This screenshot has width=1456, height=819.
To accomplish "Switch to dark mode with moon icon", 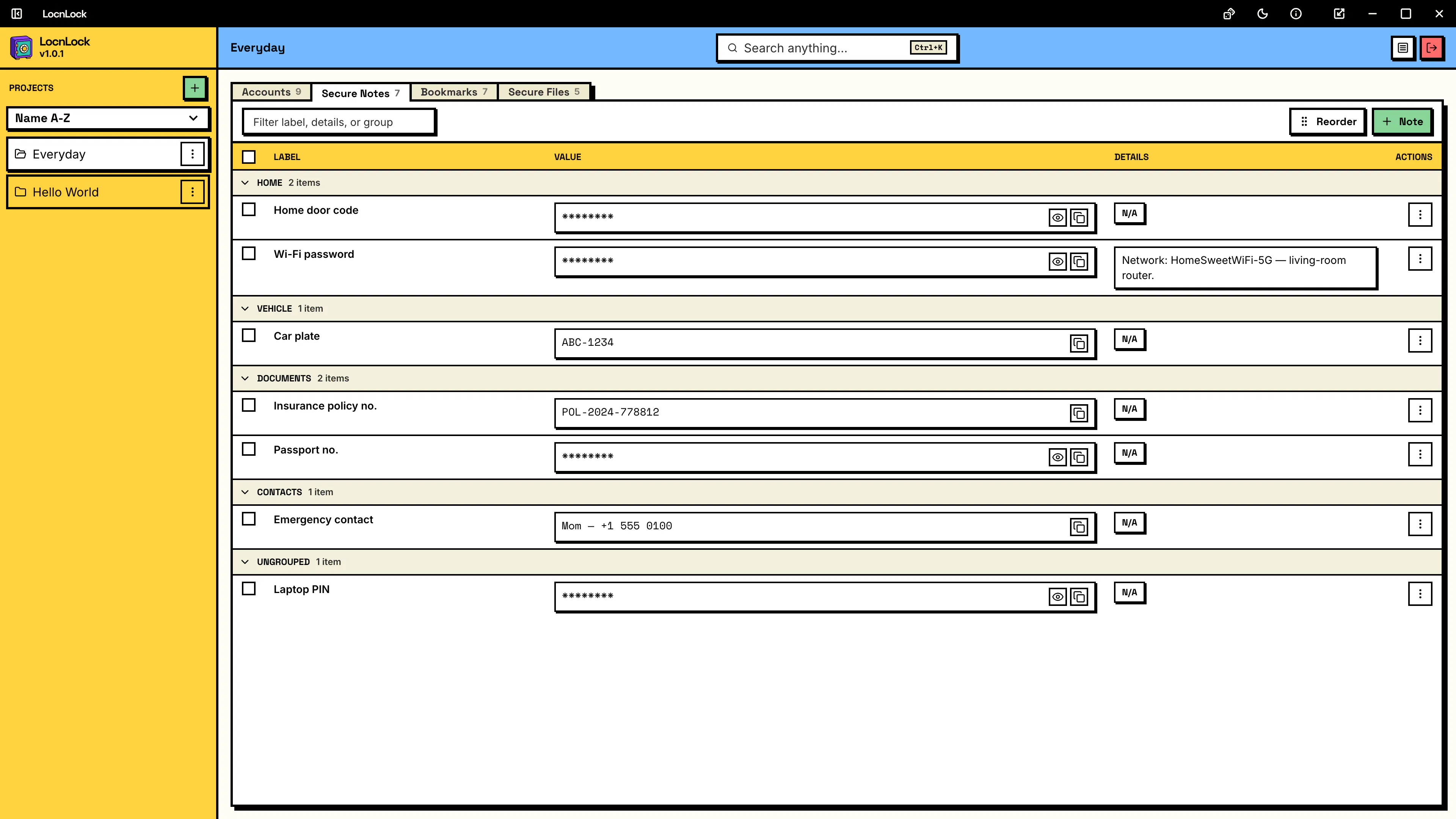I will click(x=1262, y=14).
